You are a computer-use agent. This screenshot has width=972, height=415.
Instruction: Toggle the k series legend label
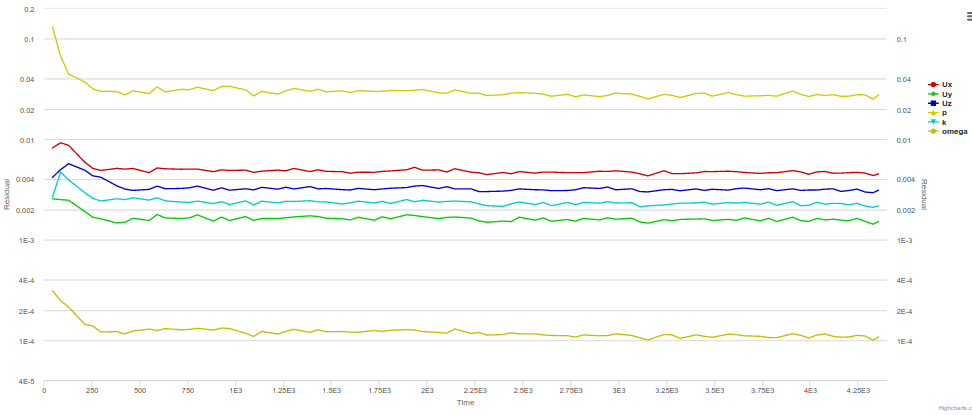tap(944, 122)
